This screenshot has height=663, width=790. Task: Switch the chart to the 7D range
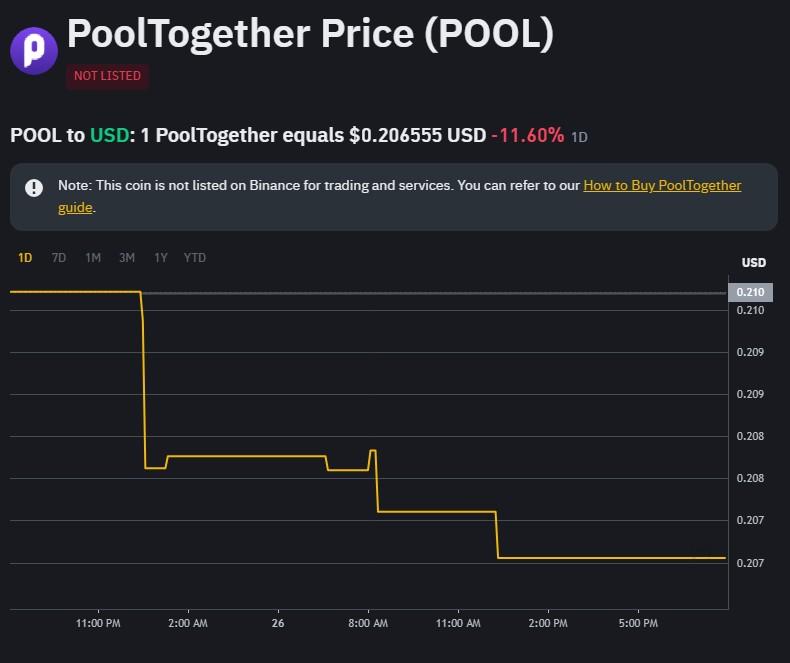click(59, 258)
